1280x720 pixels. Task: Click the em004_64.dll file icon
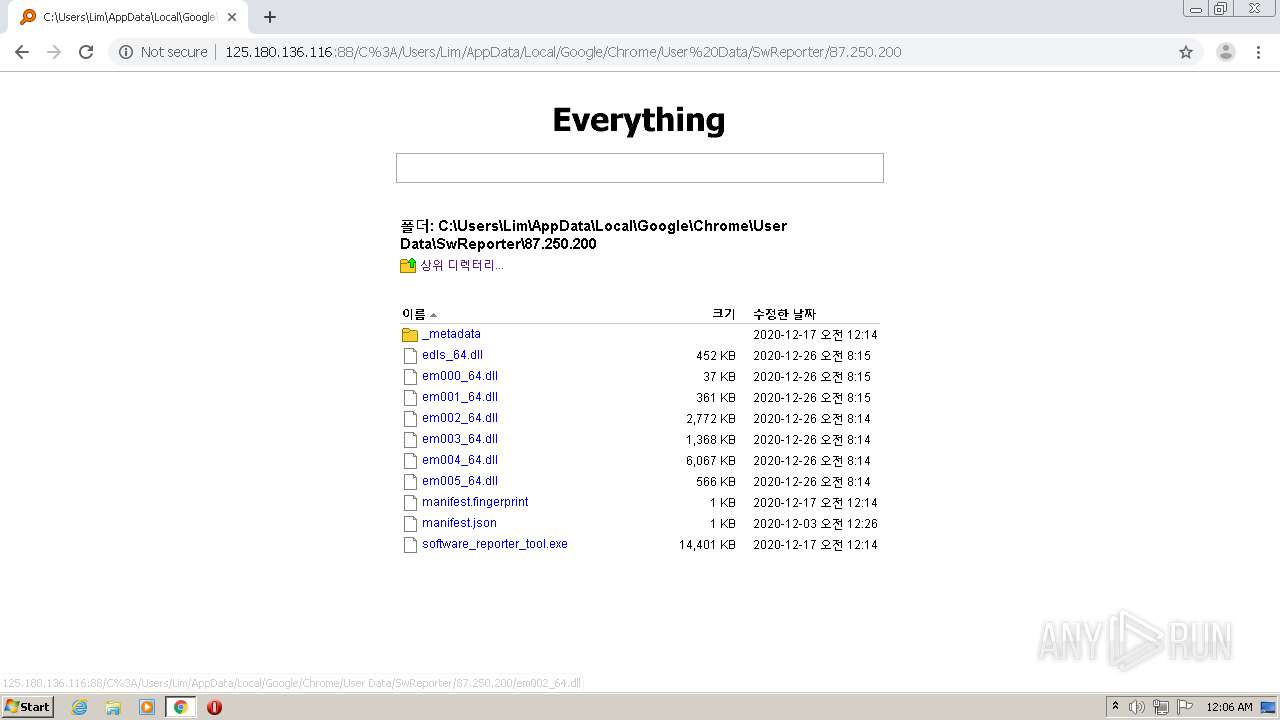click(x=410, y=461)
